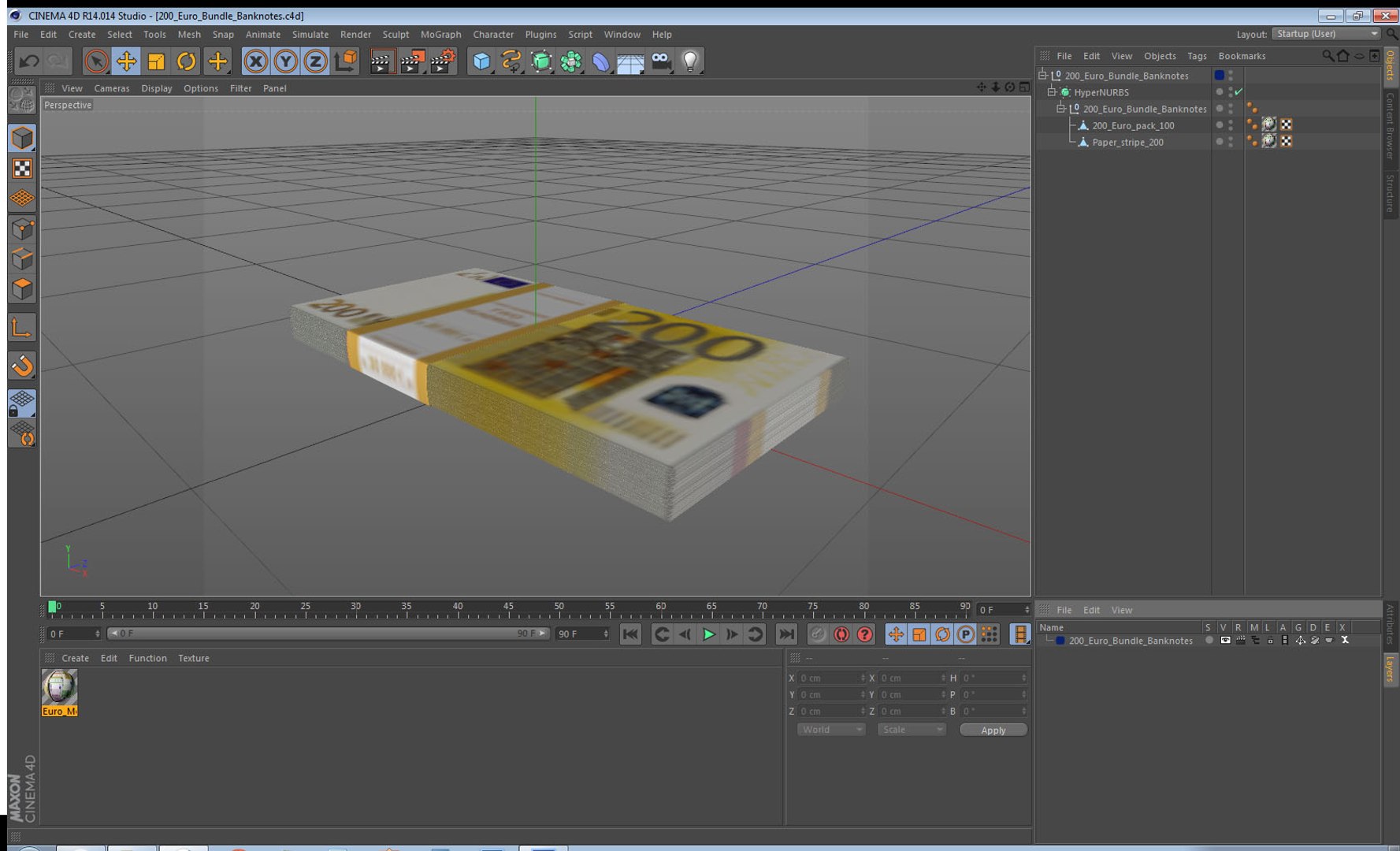
Task: Toggle the locked workplane
Action: coord(22,403)
